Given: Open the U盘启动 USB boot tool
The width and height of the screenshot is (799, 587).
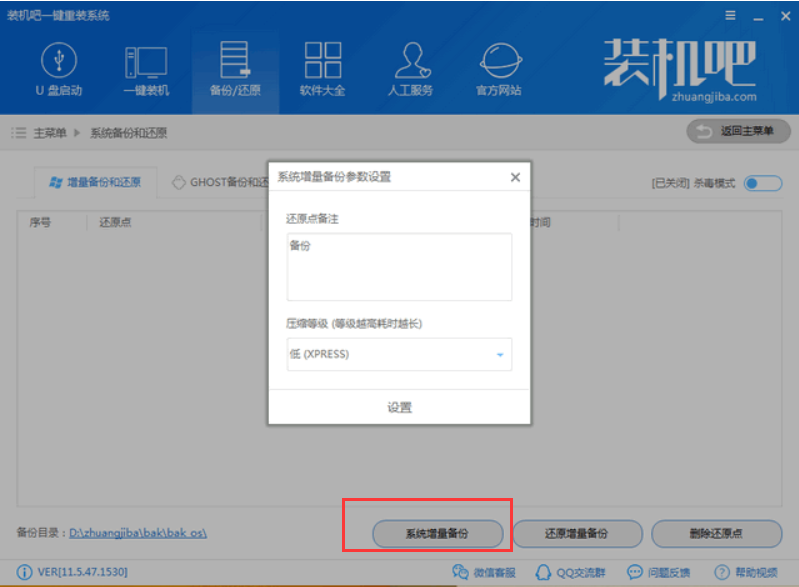Looking at the screenshot, I should coord(59,69).
